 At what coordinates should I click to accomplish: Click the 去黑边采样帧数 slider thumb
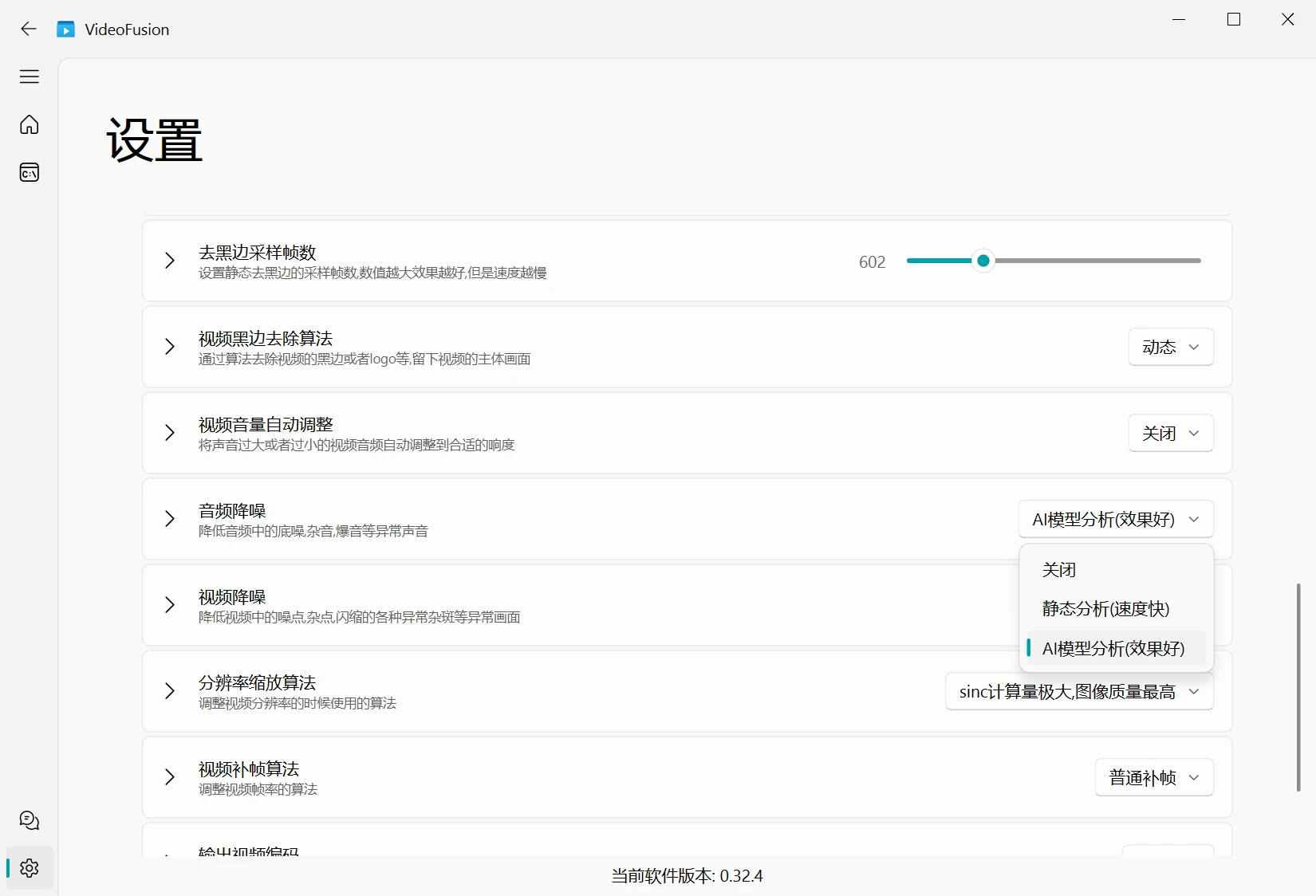tap(983, 261)
